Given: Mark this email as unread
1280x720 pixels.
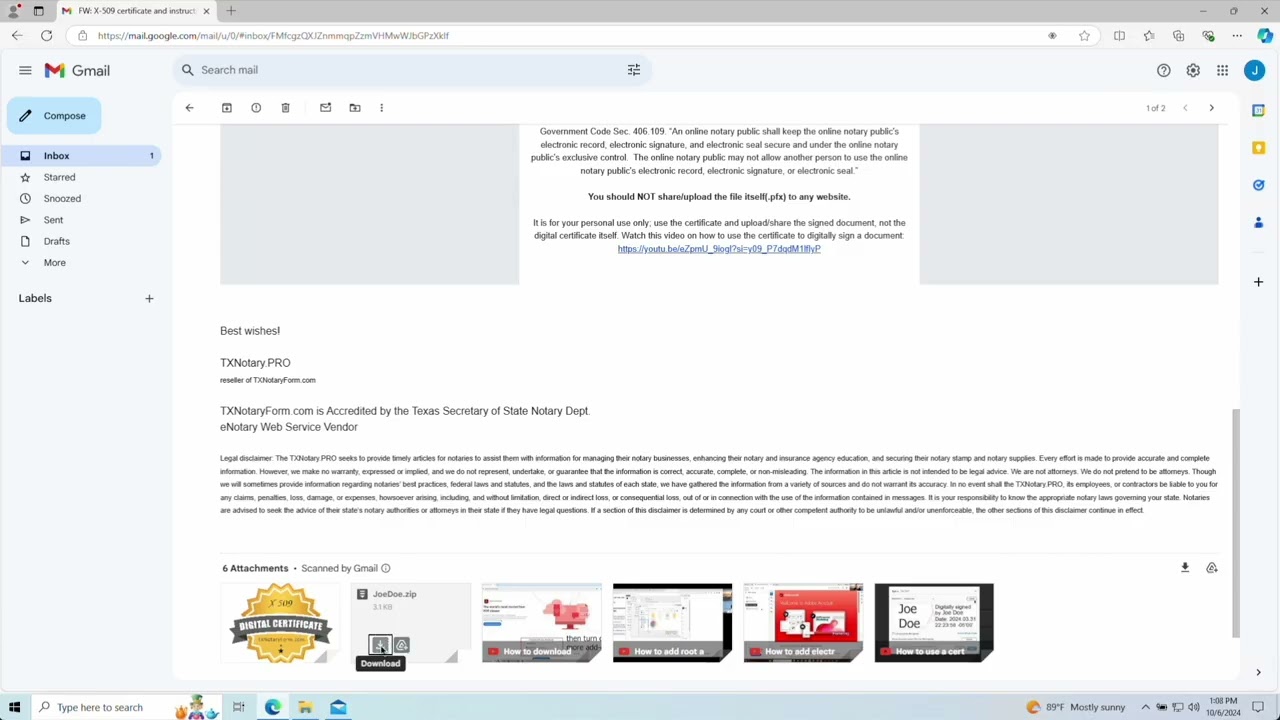Looking at the screenshot, I should 325,108.
